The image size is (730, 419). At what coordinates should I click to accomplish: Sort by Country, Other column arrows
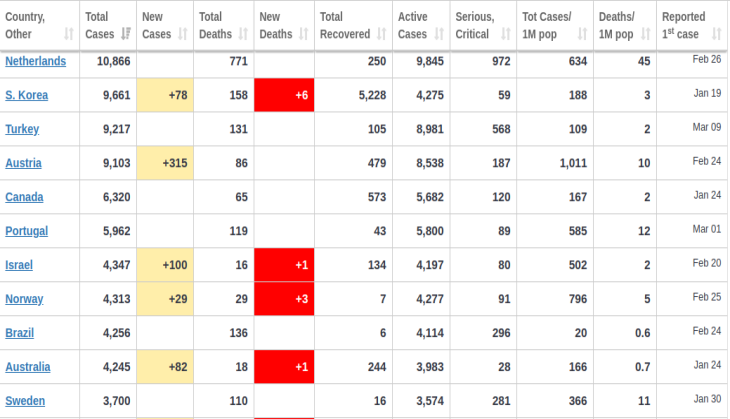click(x=69, y=34)
